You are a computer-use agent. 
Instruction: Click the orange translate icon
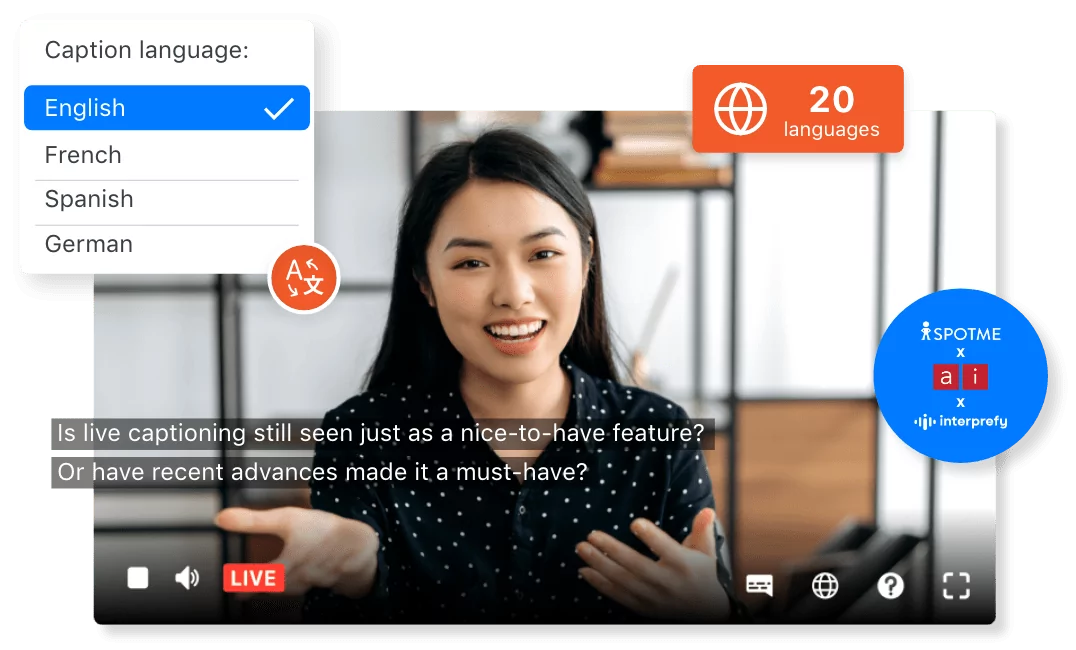[x=305, y=277]
